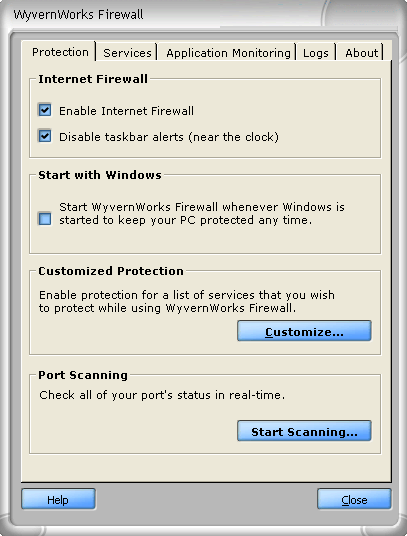
Task: Click the Start Scanning... button
Action: pos(304,431)
